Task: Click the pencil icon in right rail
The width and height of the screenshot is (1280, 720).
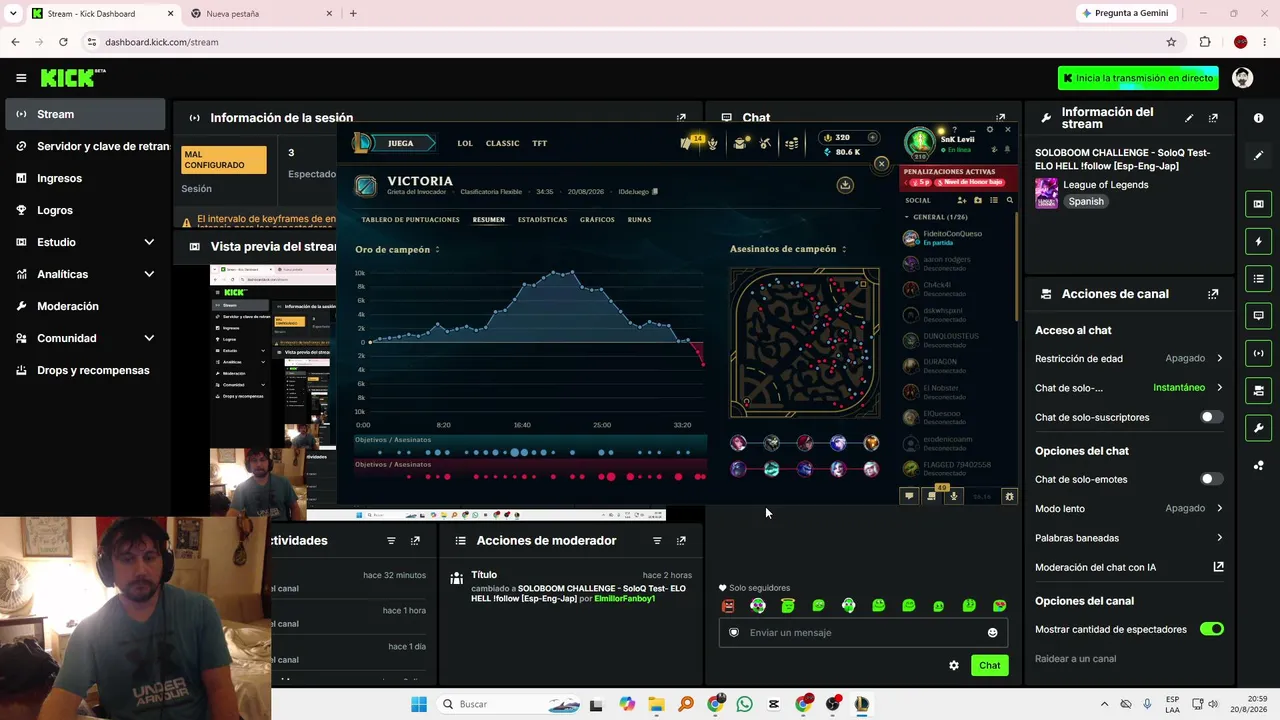Action: (x=1258, y=156)
